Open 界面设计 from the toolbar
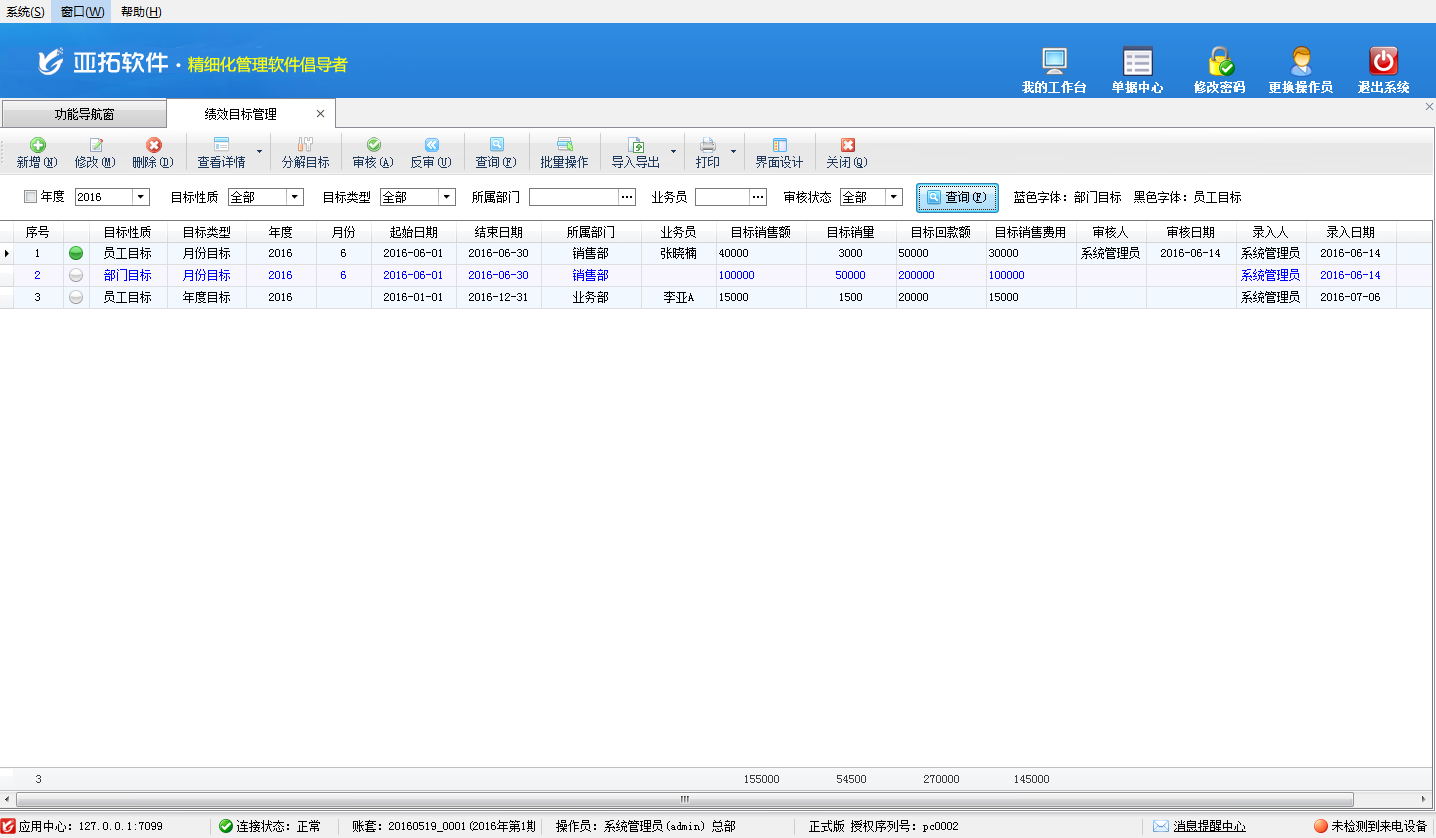 pos(779,146)
